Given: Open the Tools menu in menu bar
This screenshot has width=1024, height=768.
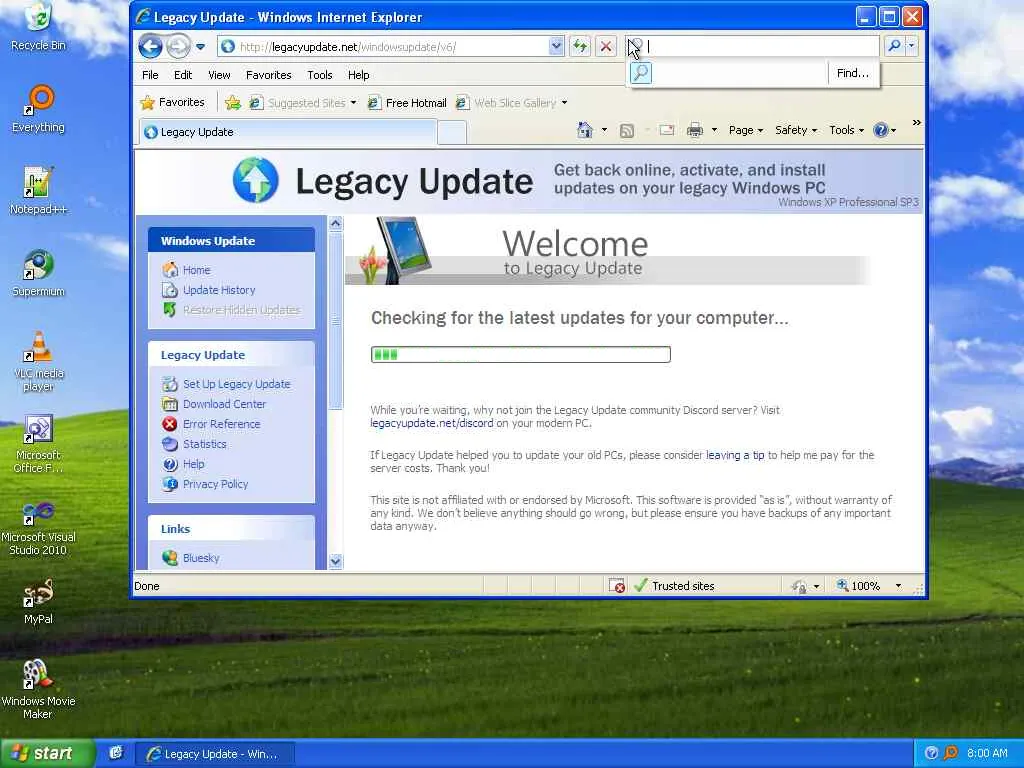Looking at the screenshot, I should tap(320, 75).
